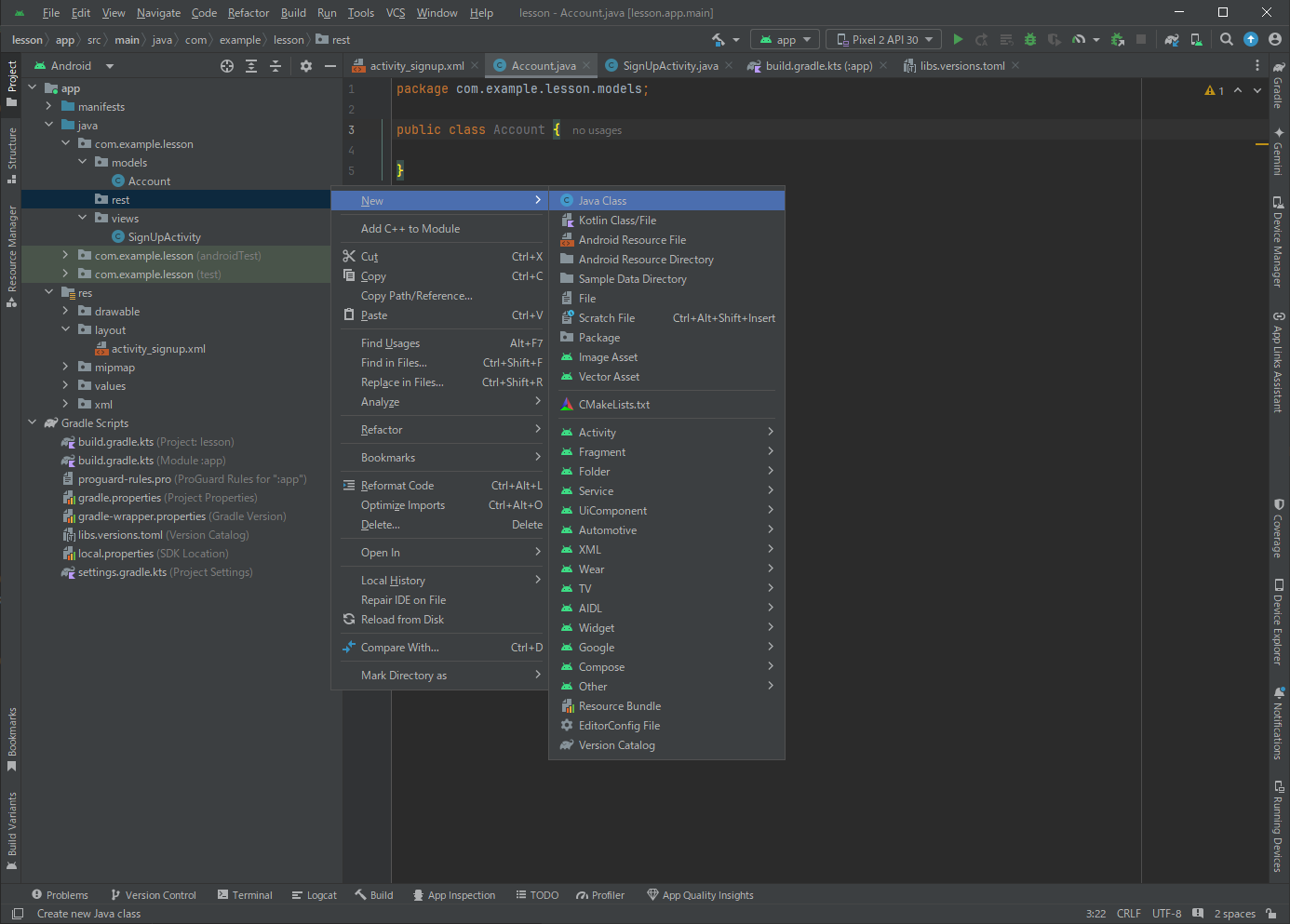The width and height of the screenshot is (1290, 924).
Task: Open the Profiler tool window
Action: [600, 895]
